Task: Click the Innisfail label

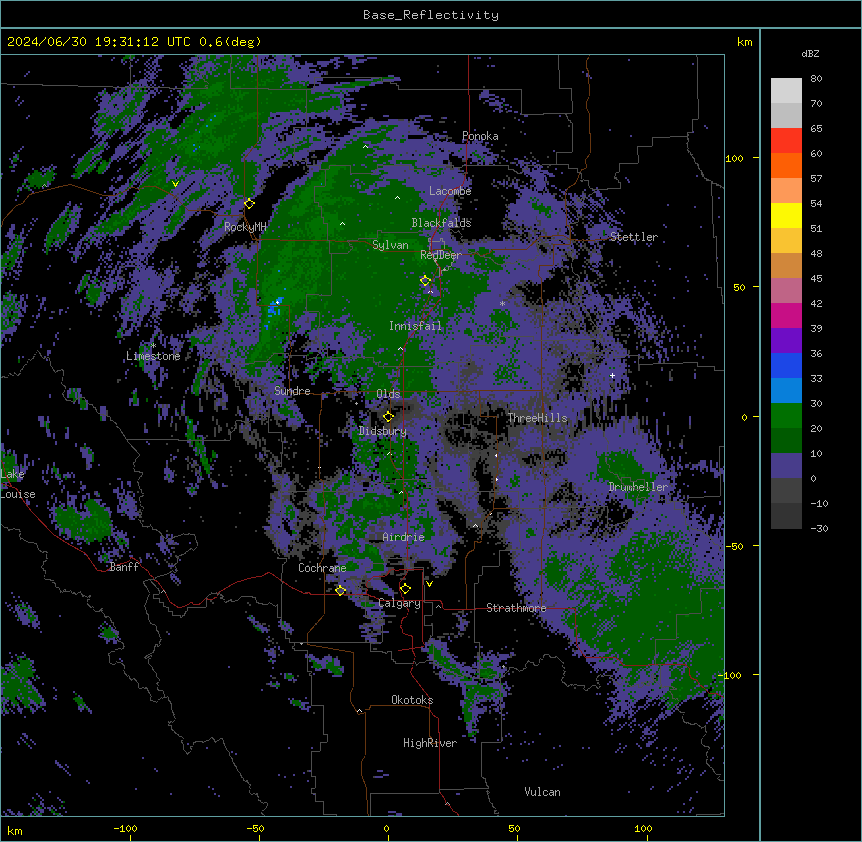Action: (415, 326)
